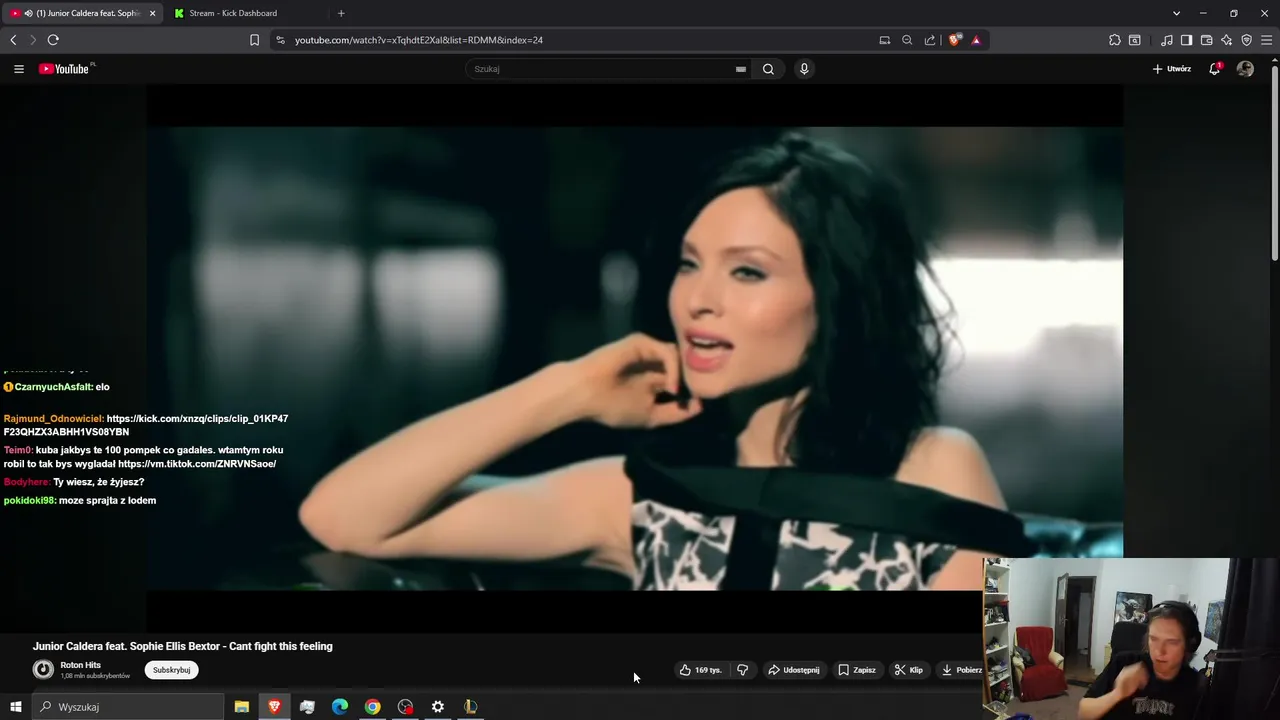Open Brave Rewards triangle icon

tap(976, 40)
